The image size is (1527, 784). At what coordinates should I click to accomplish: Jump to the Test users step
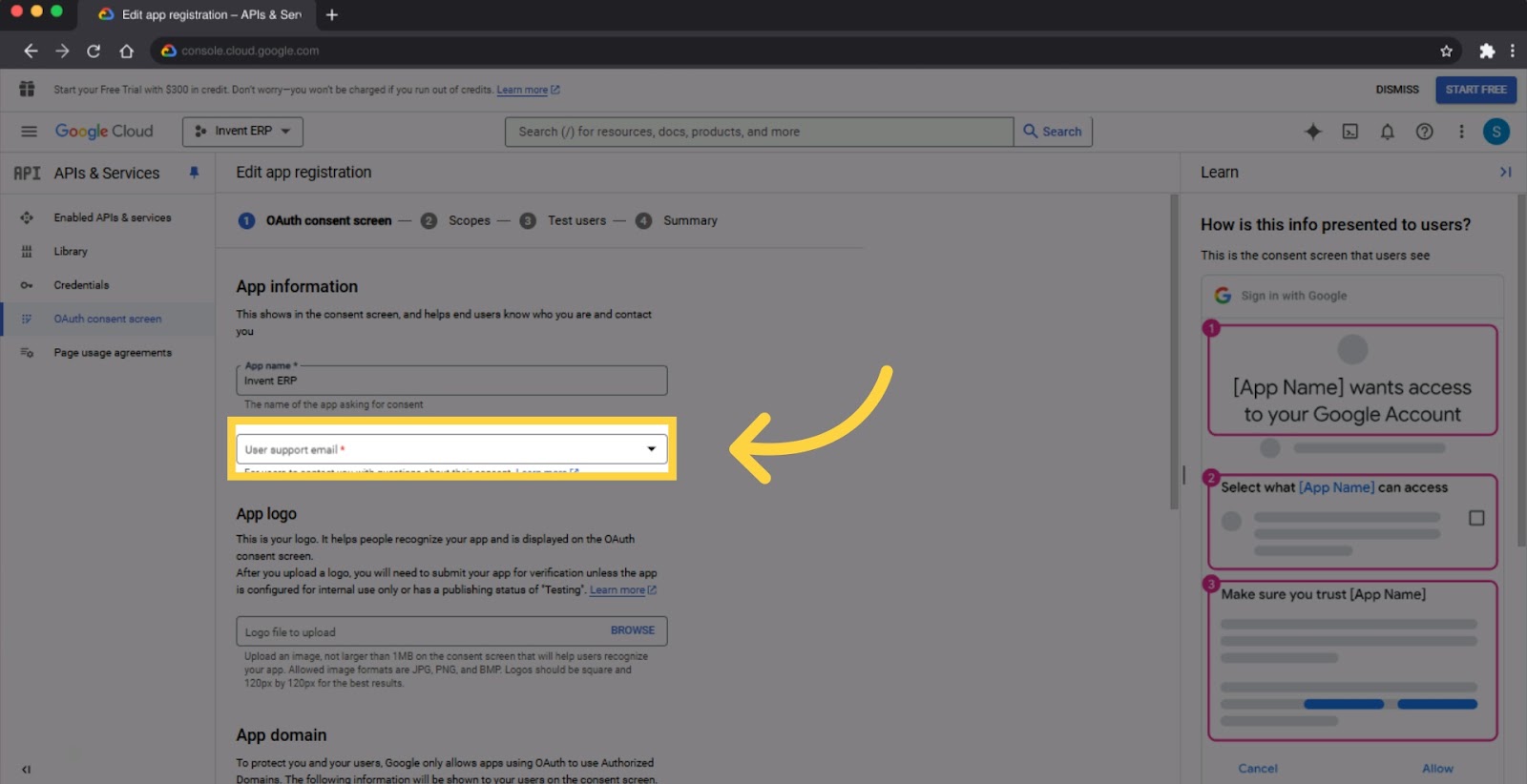(563, 220)
